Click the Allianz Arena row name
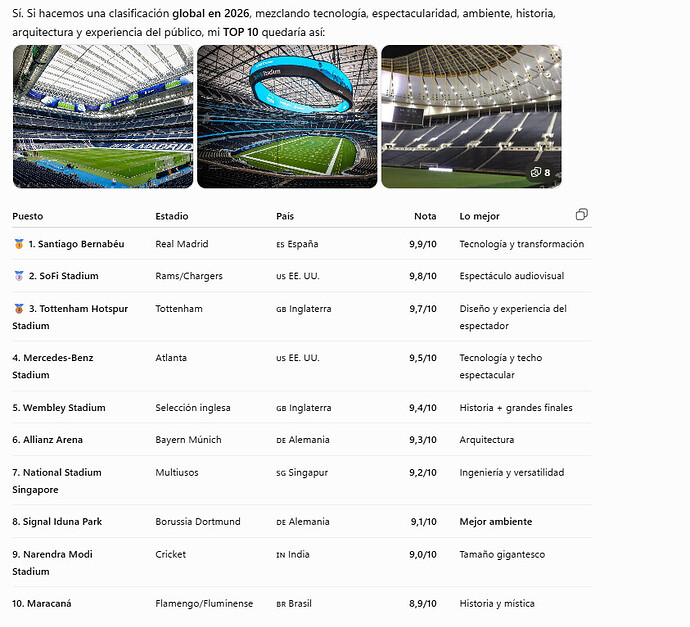This screenshot has width=690, height=627. coord(48,440)
